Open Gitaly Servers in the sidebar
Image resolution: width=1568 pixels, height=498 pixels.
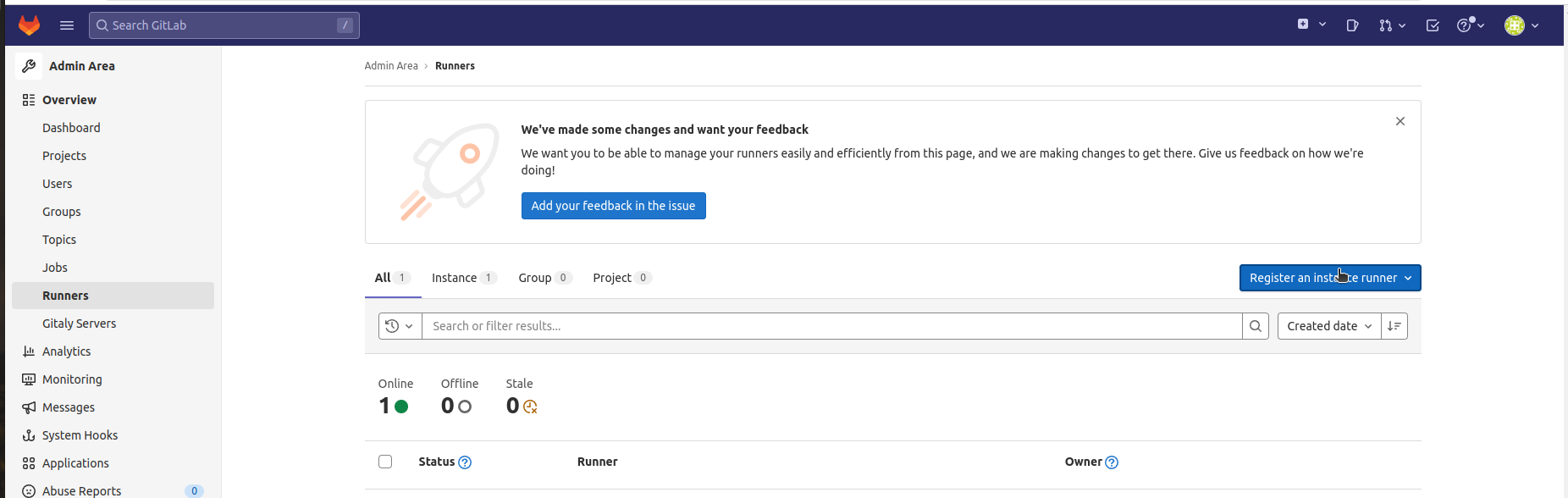[79, 324]
